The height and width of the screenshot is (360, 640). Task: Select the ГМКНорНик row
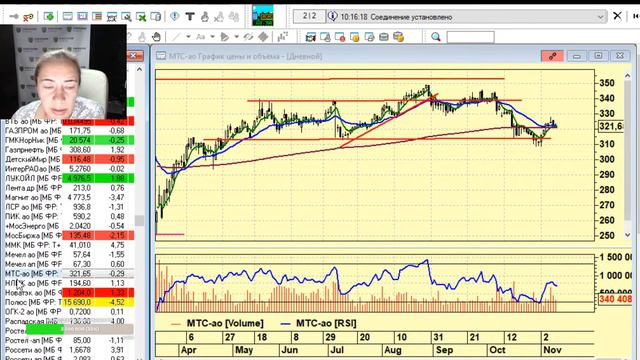(x=69, y=140)
